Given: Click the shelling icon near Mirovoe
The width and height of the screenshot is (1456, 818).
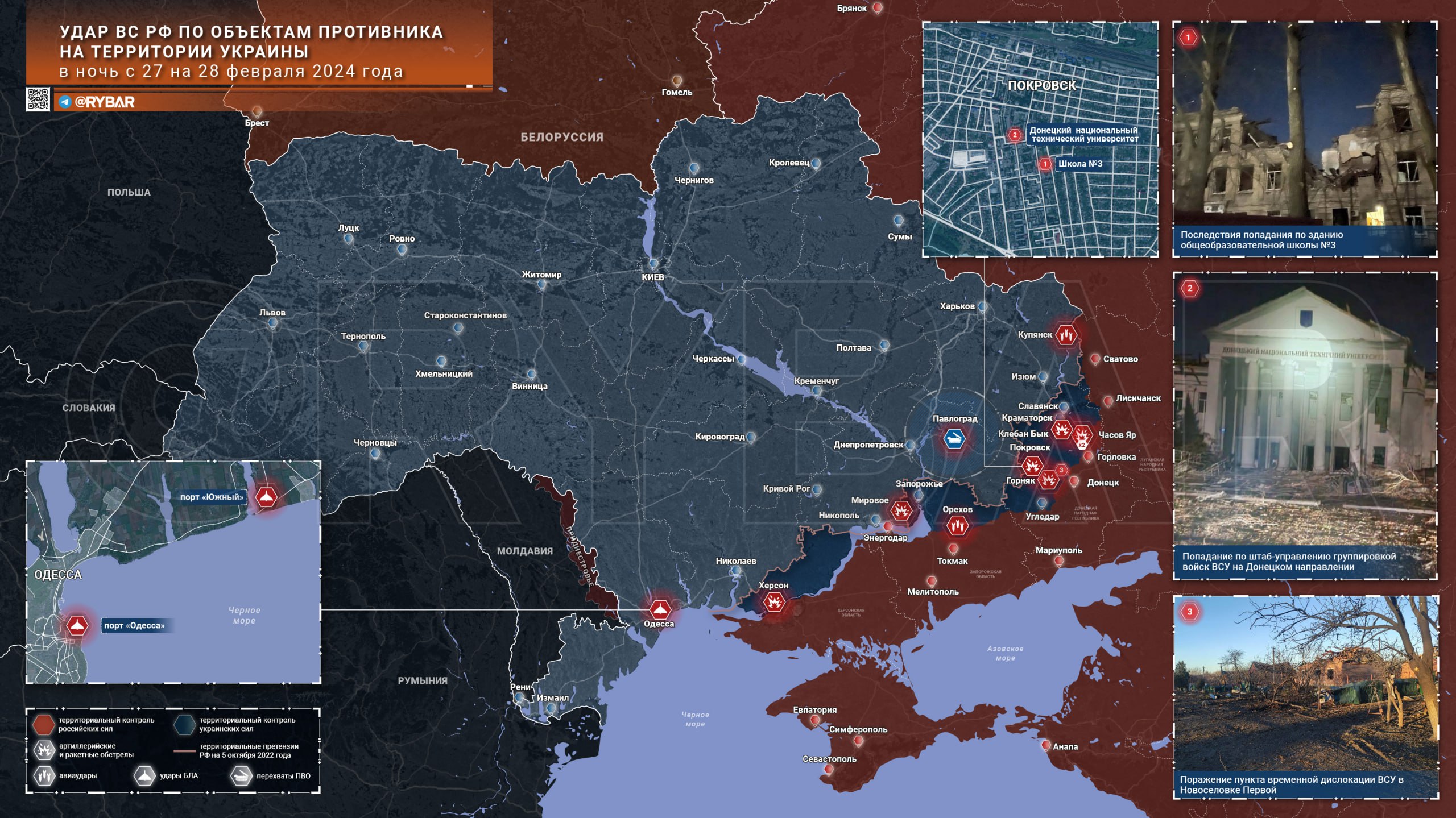Looking at the screenshot, I should 901,510.
